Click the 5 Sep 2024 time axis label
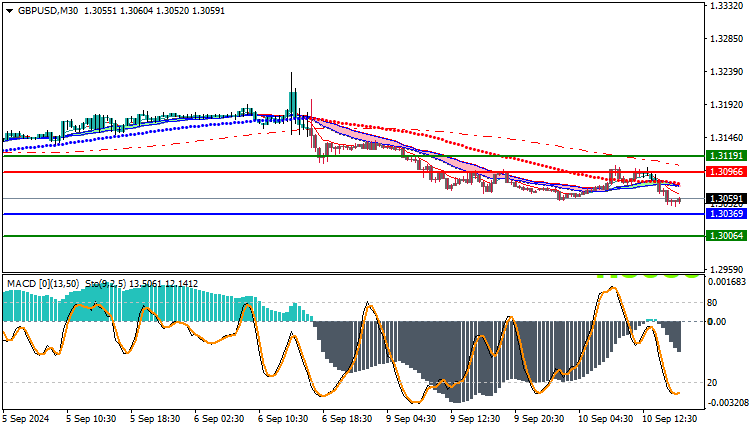Viewport: 750px width, 430px height. (x=26, y=419)
